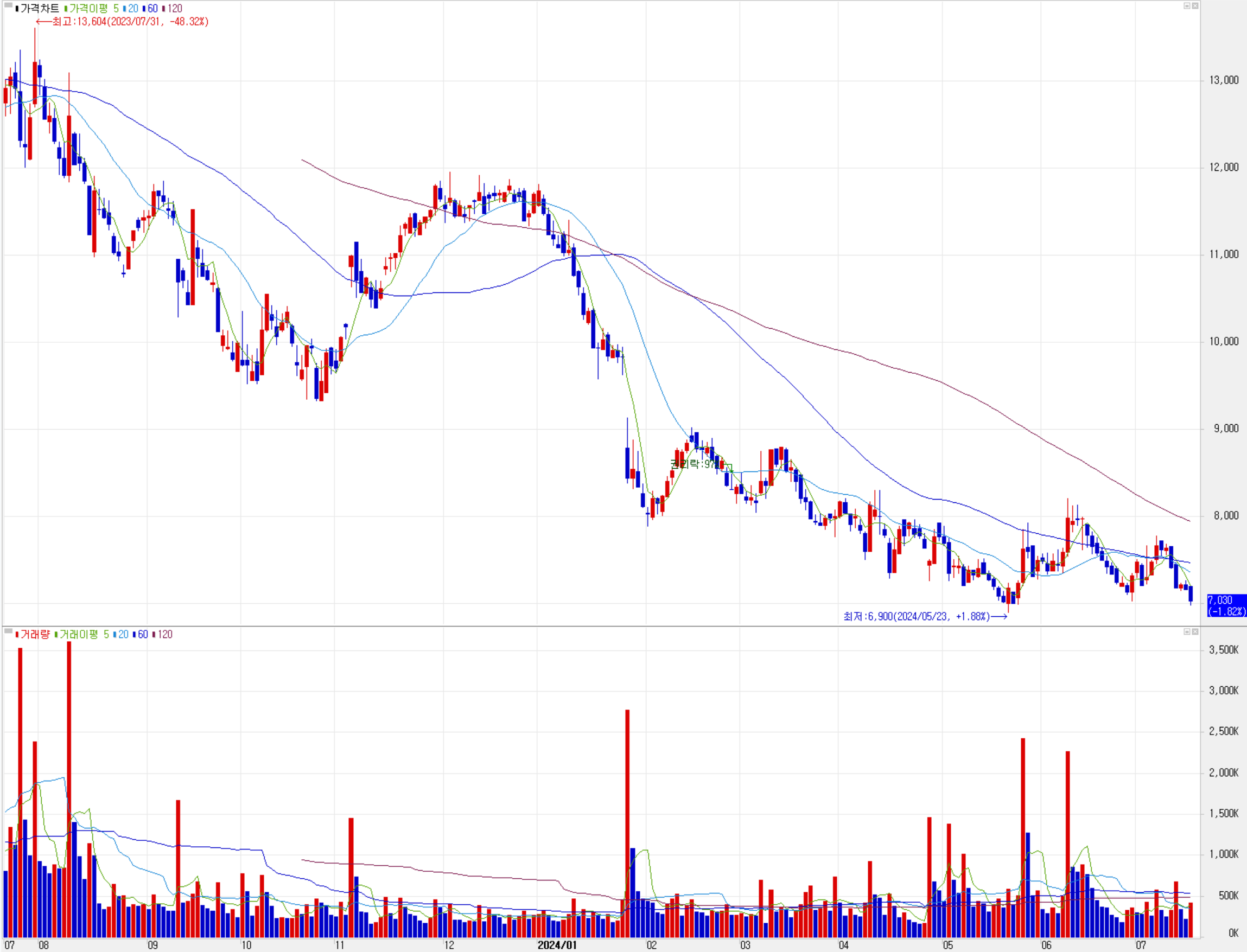Close the volume chart pane
The width and height of the screenshot is (1247, 952).
coord(1195,631)
